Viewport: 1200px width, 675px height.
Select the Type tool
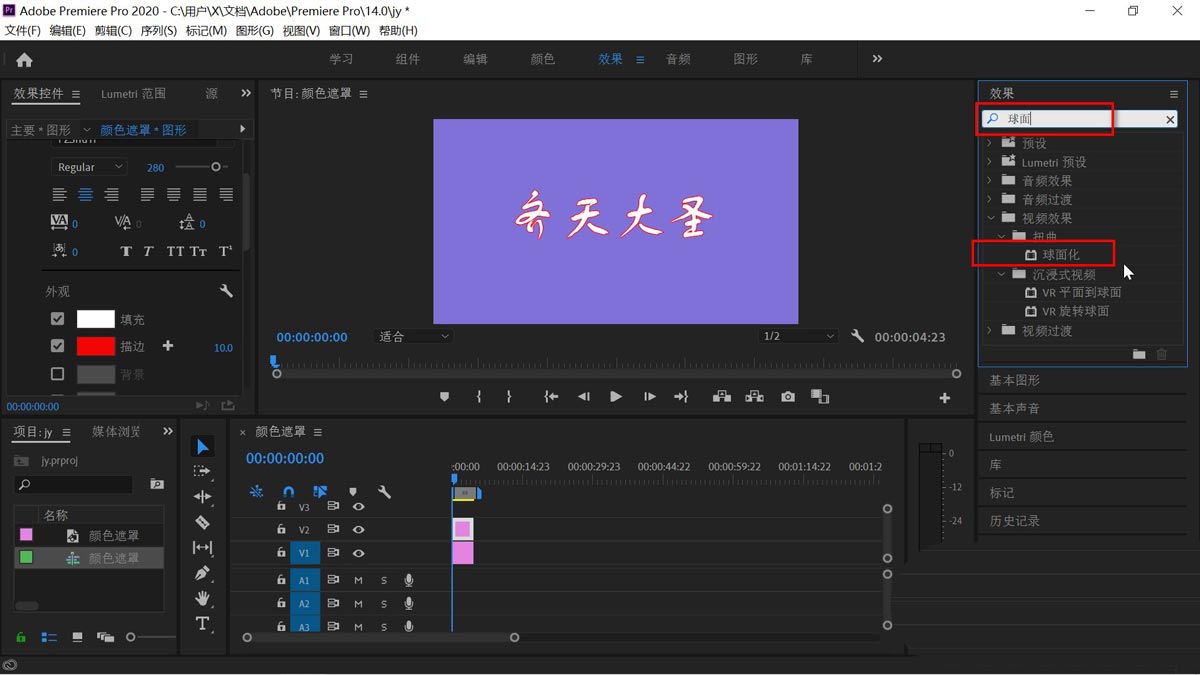(x=202, y=623)
